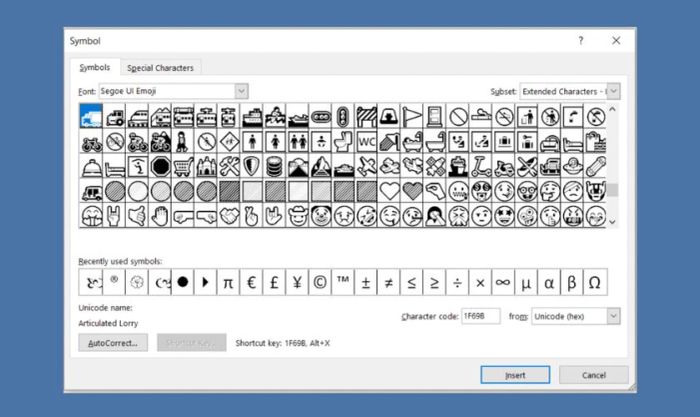Click the Cancel button
This screenshot has width=700, height=417.
pyautogui.click(x=594, y=375)
